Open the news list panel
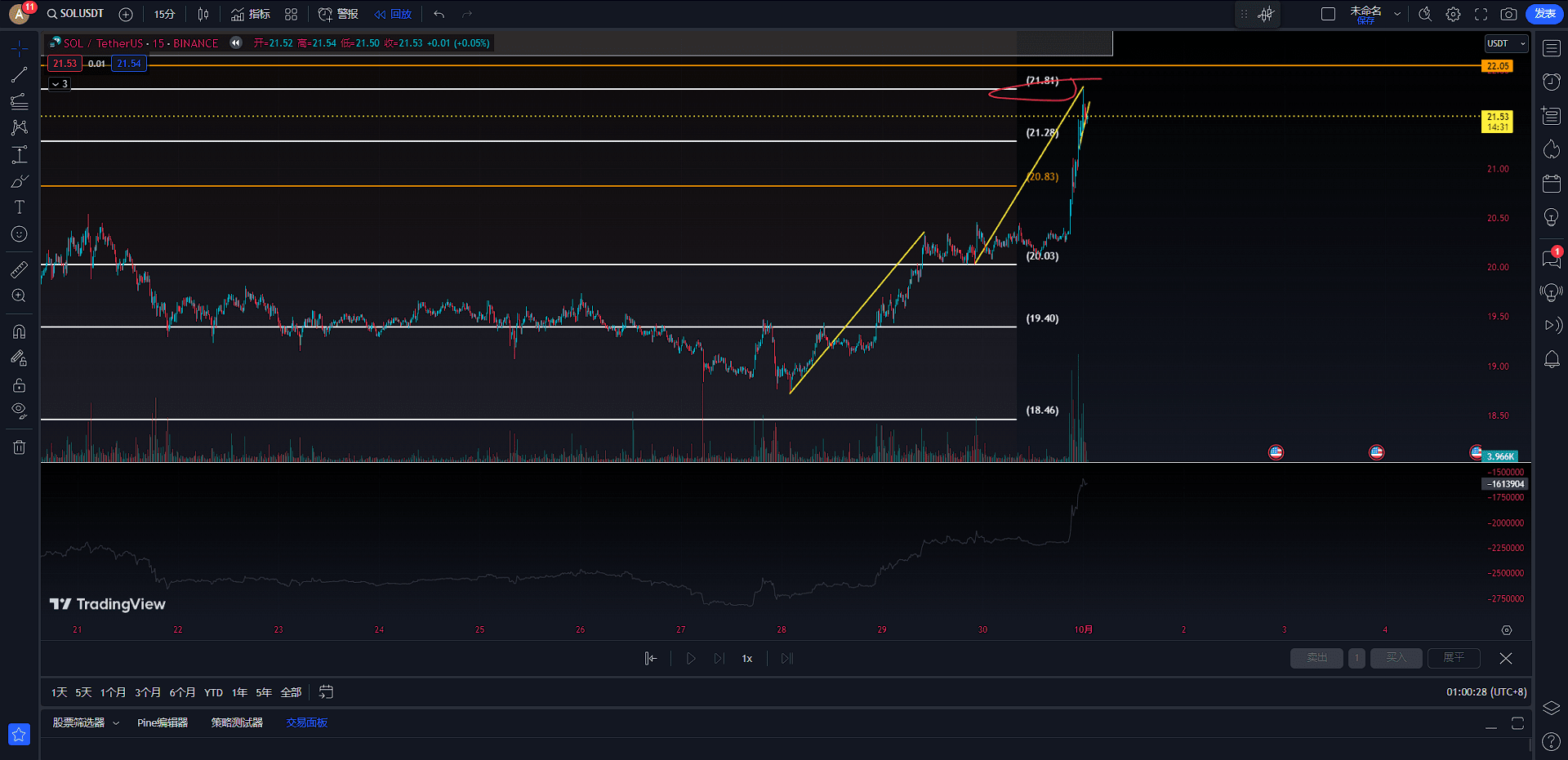 click(x=1552, y=116)
